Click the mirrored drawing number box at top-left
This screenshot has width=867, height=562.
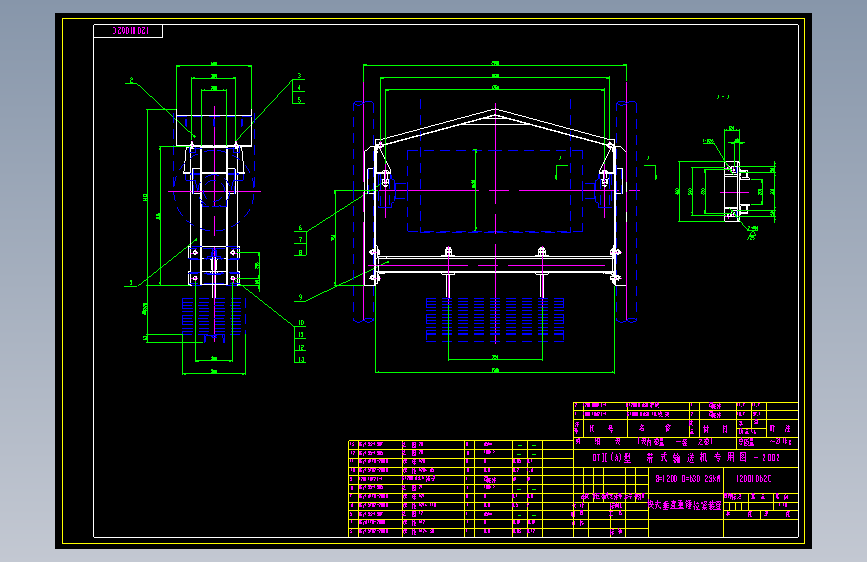click(128, 31)
